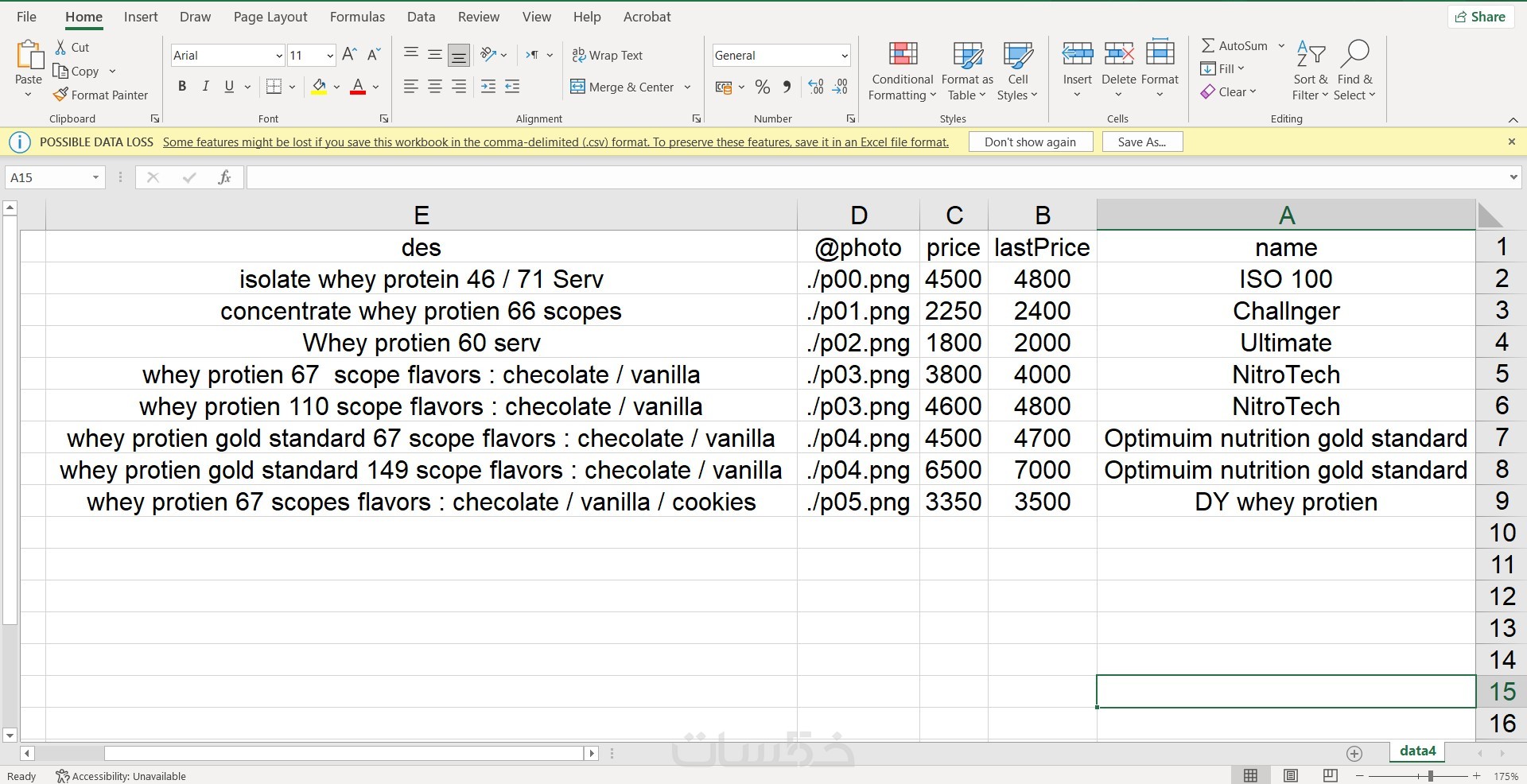Image resolution: width=1527 pixels, height=784 pixels.
Task: Open Merge & Center dropdown arrow
Action: [x=687, y=87]
